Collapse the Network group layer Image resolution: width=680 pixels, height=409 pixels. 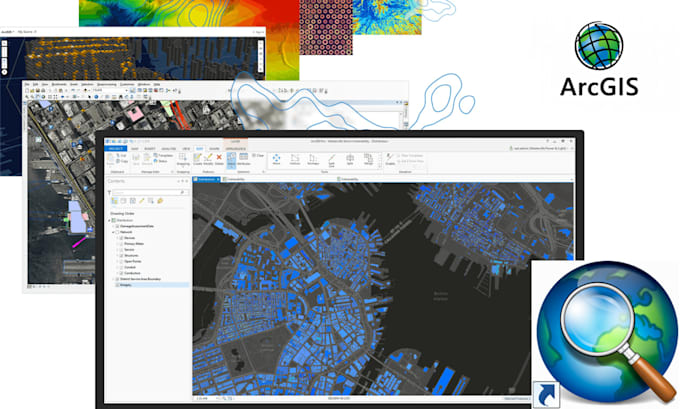pyautogui.click(x=113, y=232)
